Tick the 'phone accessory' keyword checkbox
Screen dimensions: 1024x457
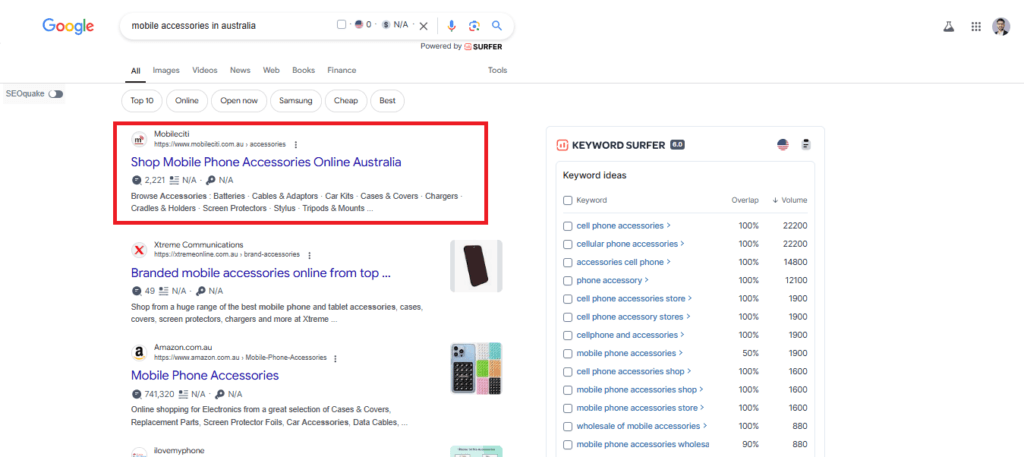tap(568, 280)
